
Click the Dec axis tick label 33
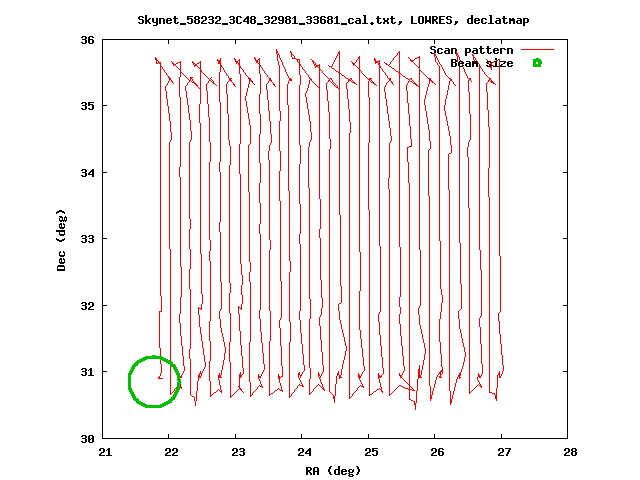click(x=87, y=239)
